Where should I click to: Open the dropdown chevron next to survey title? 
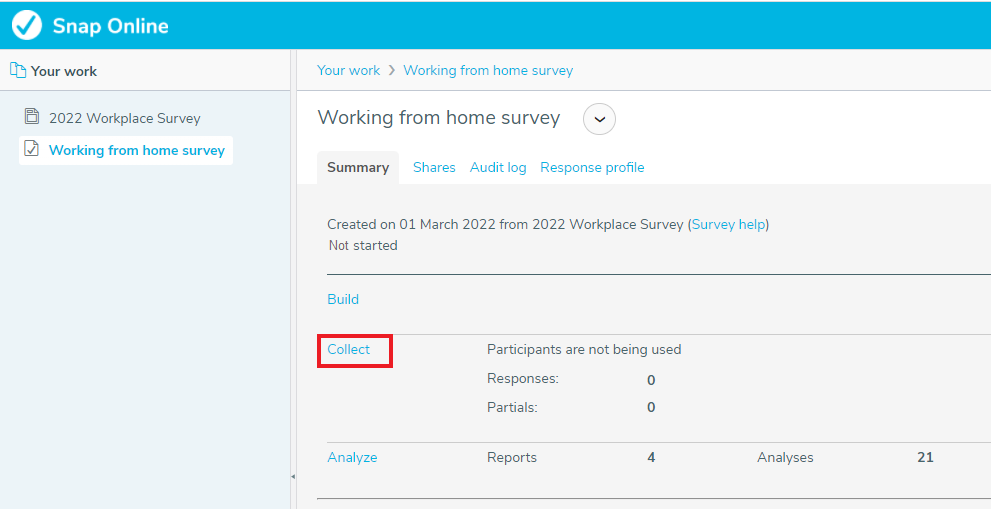click(x=599, y=119)
